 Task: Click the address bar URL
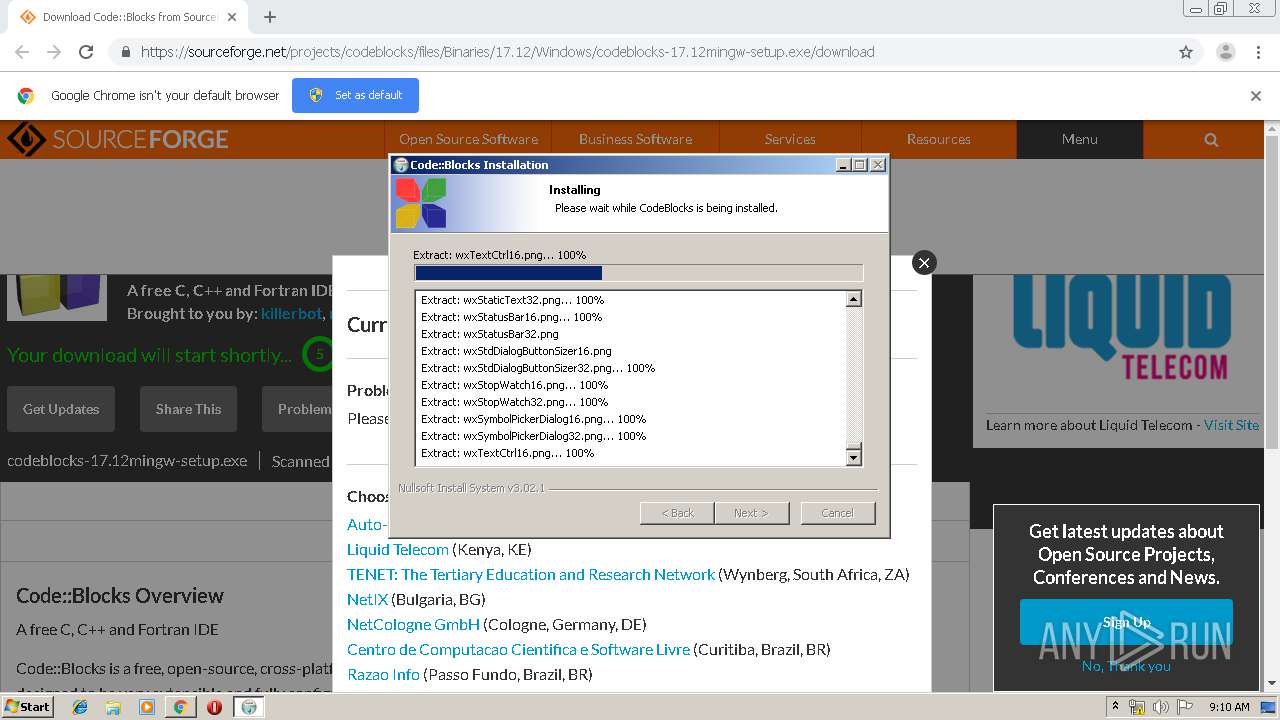(507, 52)
